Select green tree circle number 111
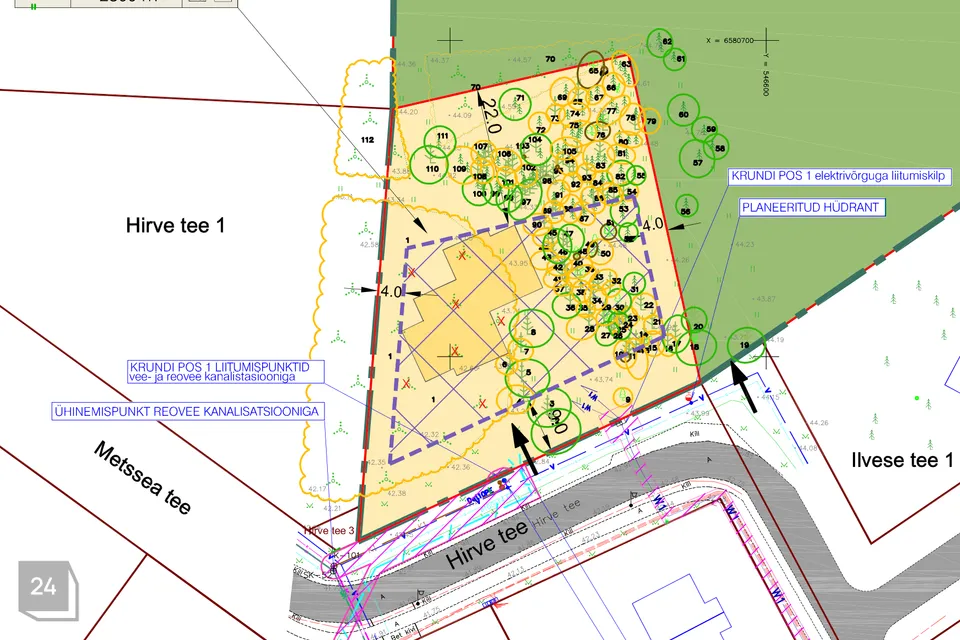The width and height of the screenshot is (960, 640). point(441,140)
